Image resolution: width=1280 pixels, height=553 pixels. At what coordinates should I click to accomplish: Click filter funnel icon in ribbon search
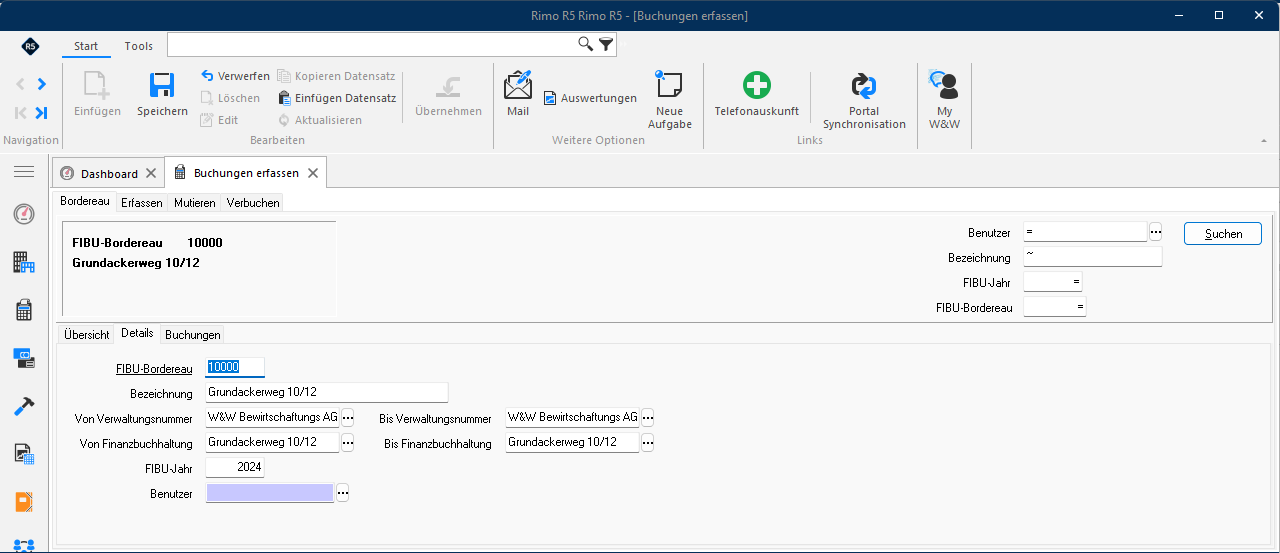[x=606, y=44]
